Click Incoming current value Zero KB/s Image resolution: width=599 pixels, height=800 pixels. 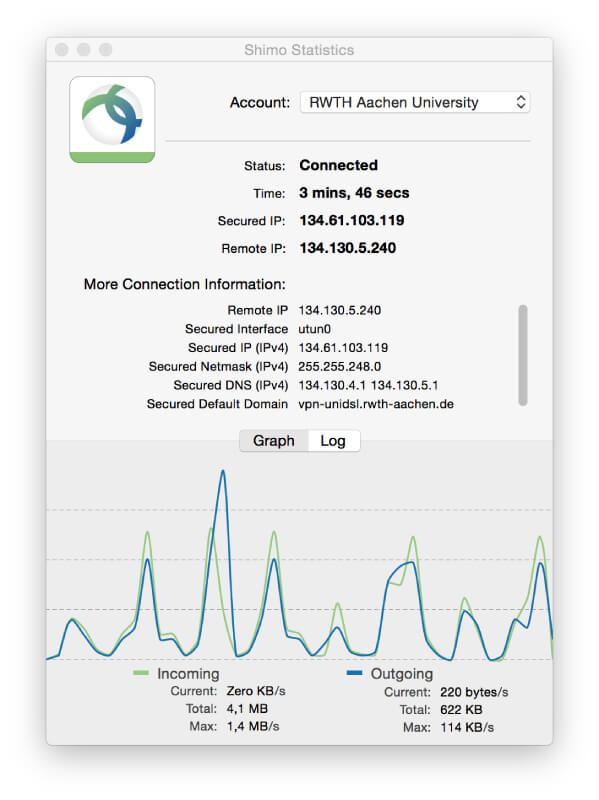pyautogui.click(x=256, y=691)
